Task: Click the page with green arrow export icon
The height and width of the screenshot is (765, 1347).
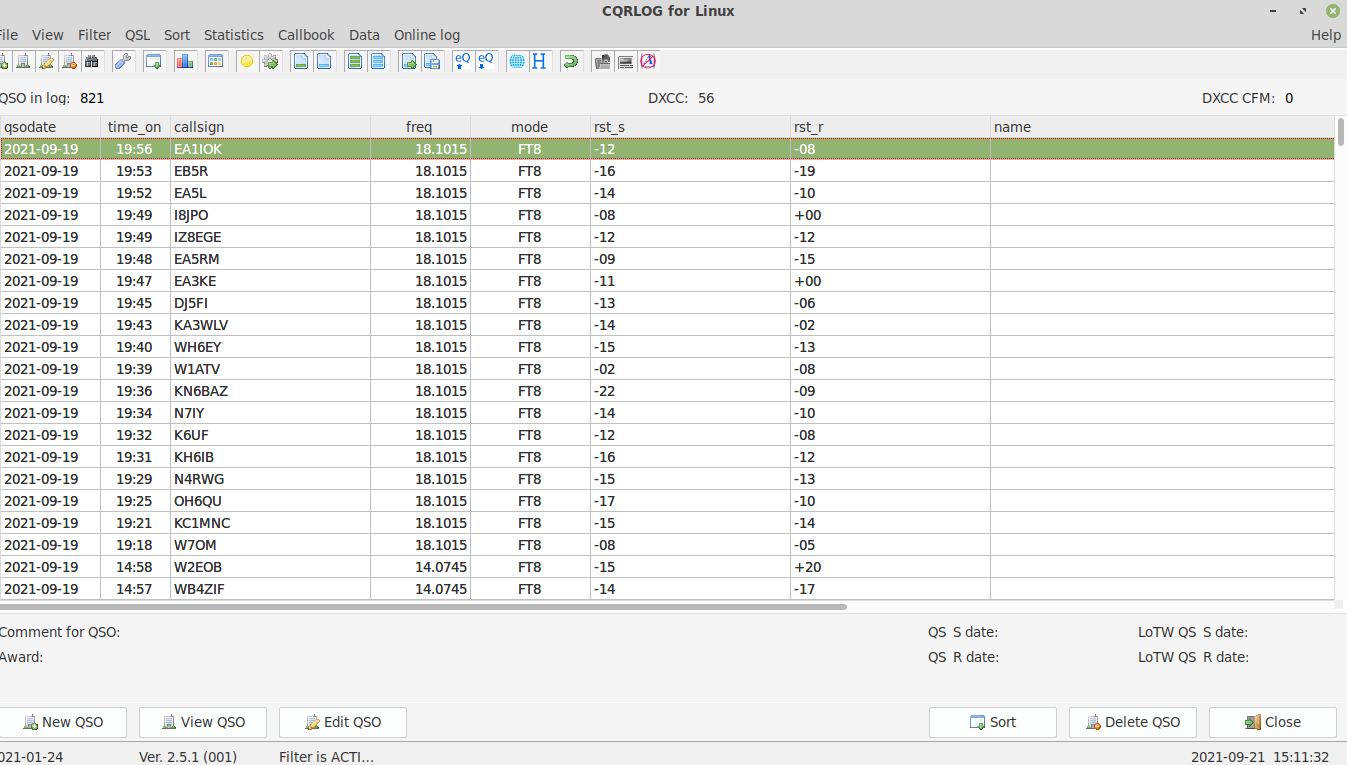Action: tap(409, 61)
